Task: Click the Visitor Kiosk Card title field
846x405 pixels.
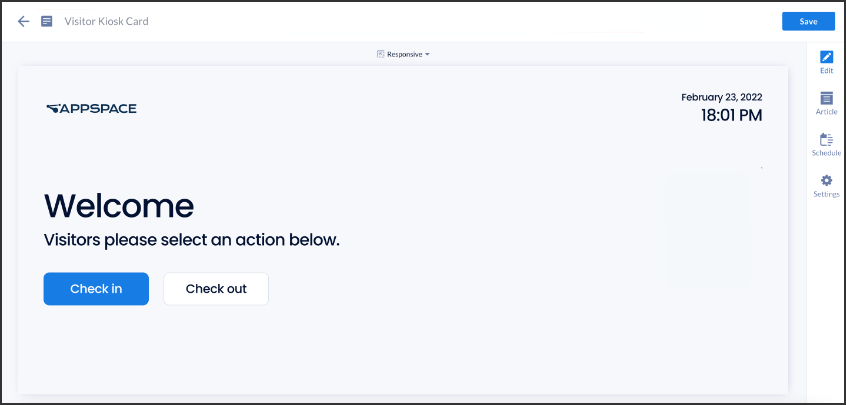Action: coord(106,22)
